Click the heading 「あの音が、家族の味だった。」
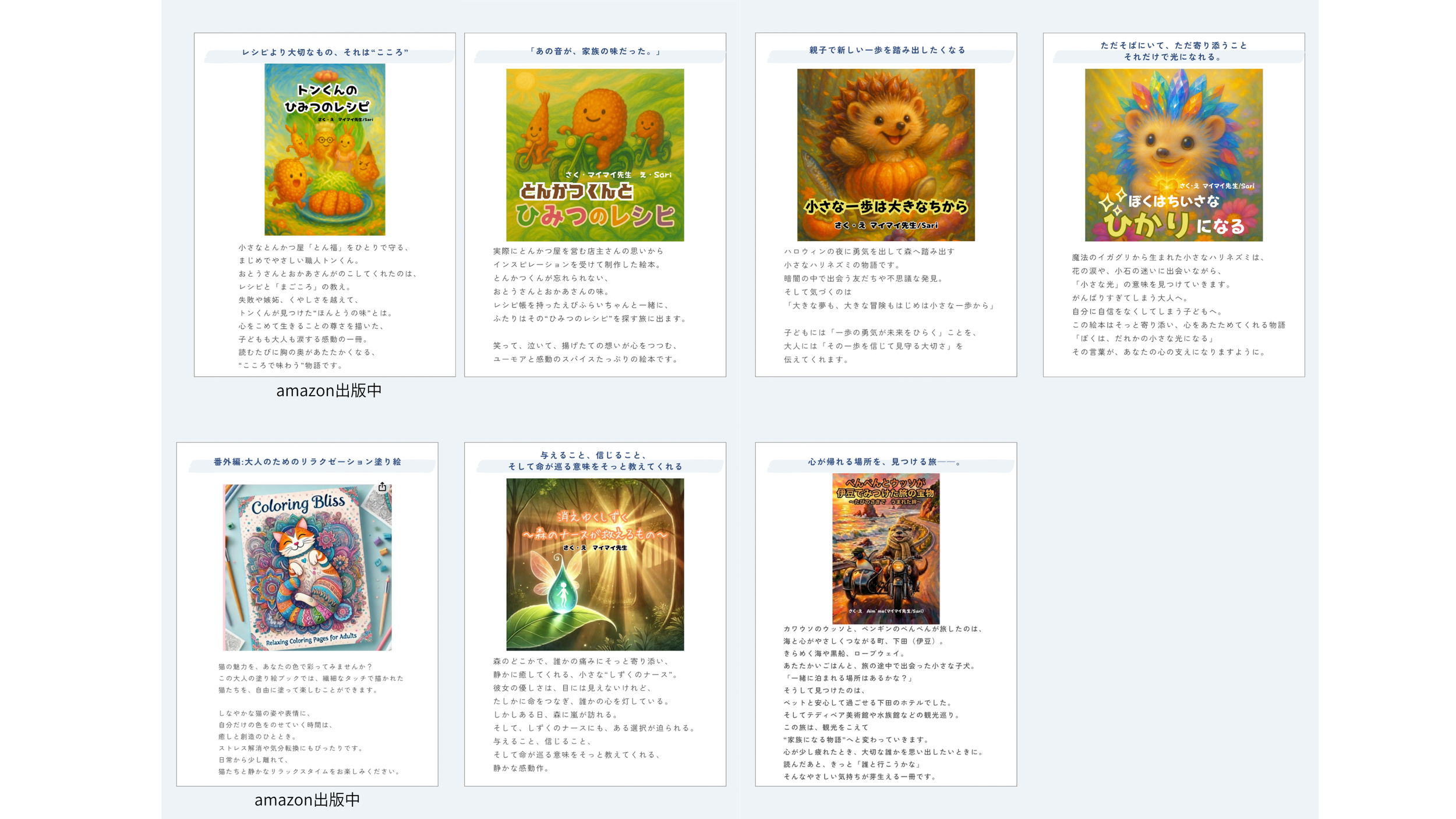The image size is (1456, 819). click(x=595, y=52)
